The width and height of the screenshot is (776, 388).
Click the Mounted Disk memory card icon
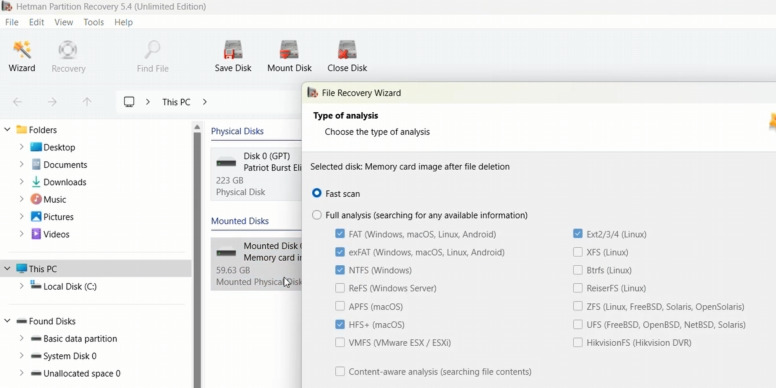226,252
